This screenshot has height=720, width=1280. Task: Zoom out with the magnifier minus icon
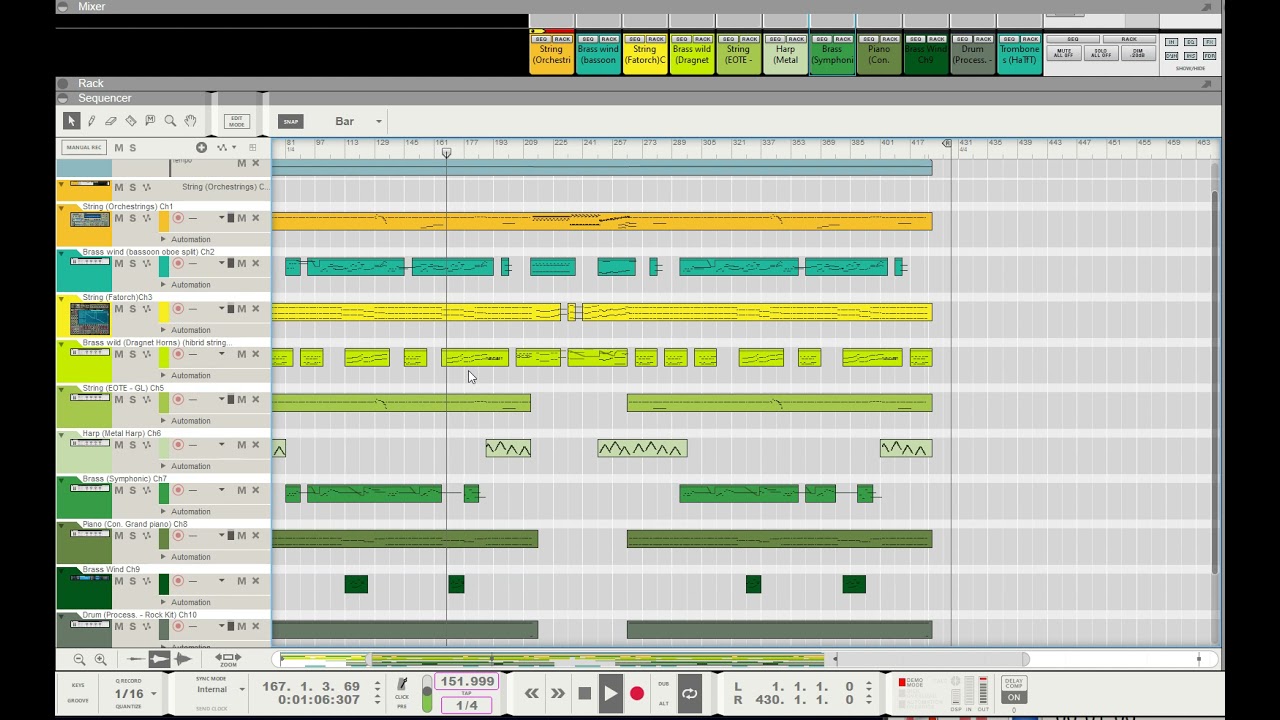coord(79,659)
